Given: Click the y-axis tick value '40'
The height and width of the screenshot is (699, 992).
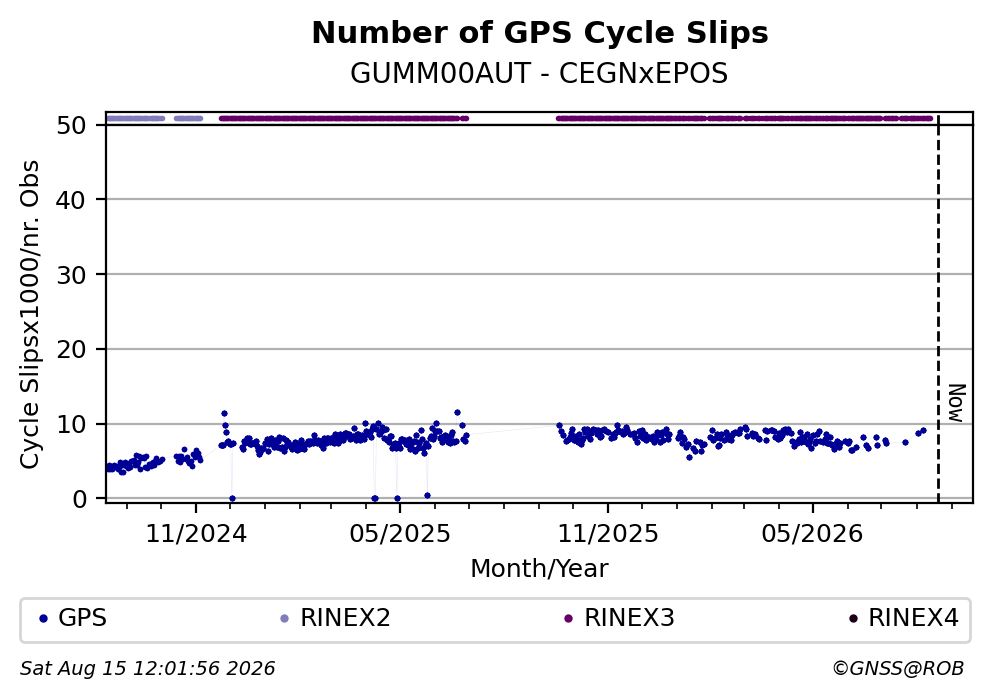Looking at the screenshot, I should [71, 200].
